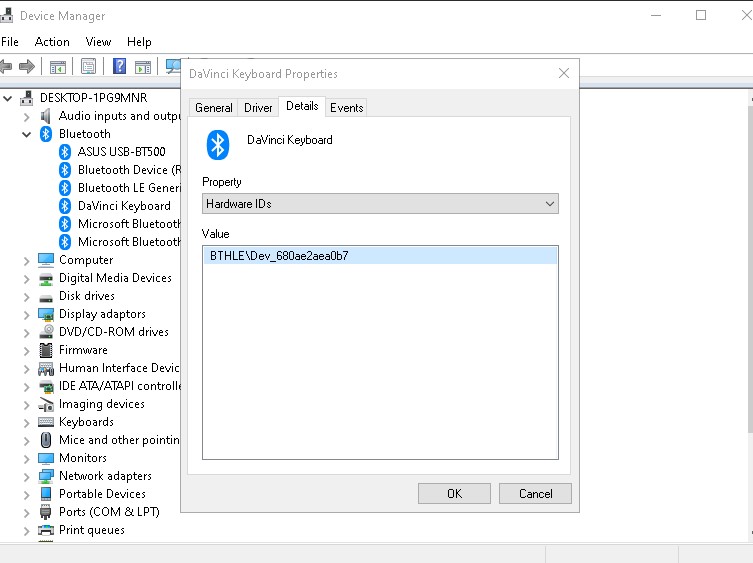
Task: Select ASUS USB-BT500 in the device tree
Action: pyautogui.click(x=121, y=152)
